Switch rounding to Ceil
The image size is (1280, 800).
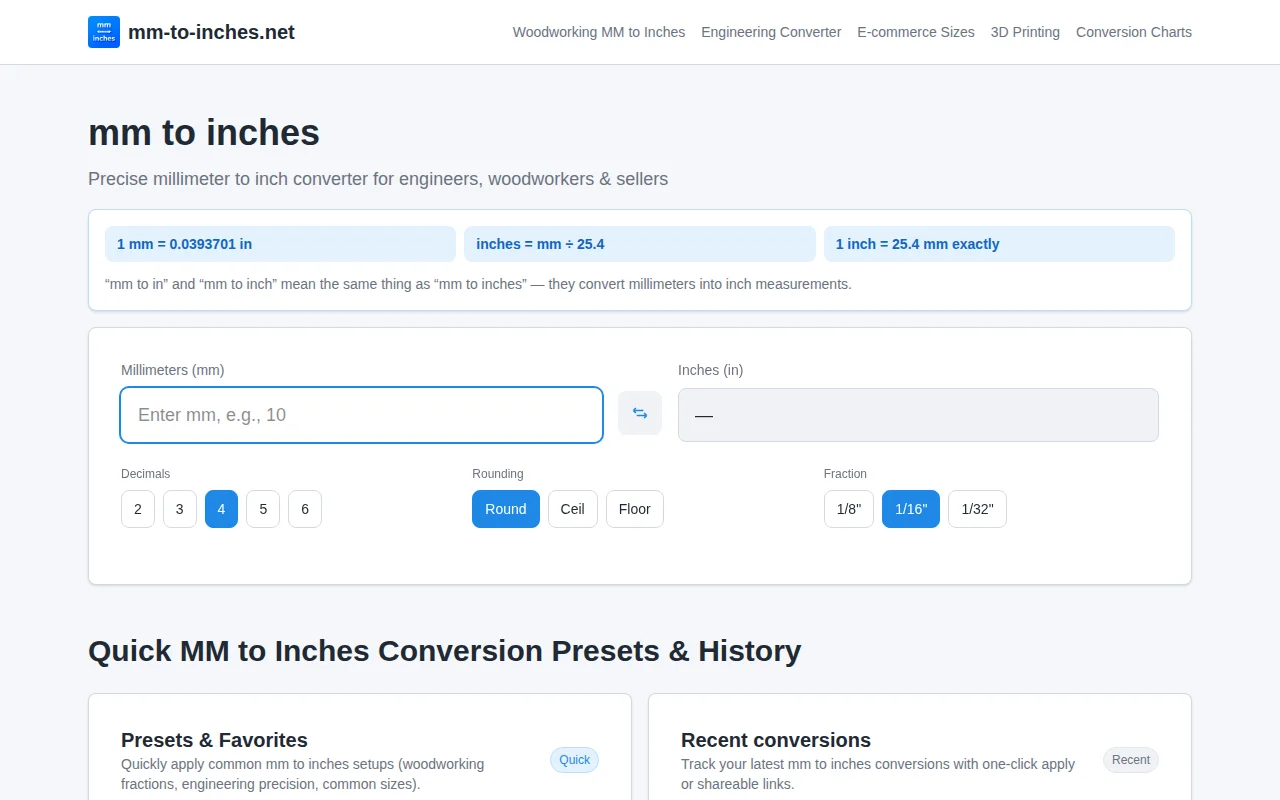pos(573,509)
